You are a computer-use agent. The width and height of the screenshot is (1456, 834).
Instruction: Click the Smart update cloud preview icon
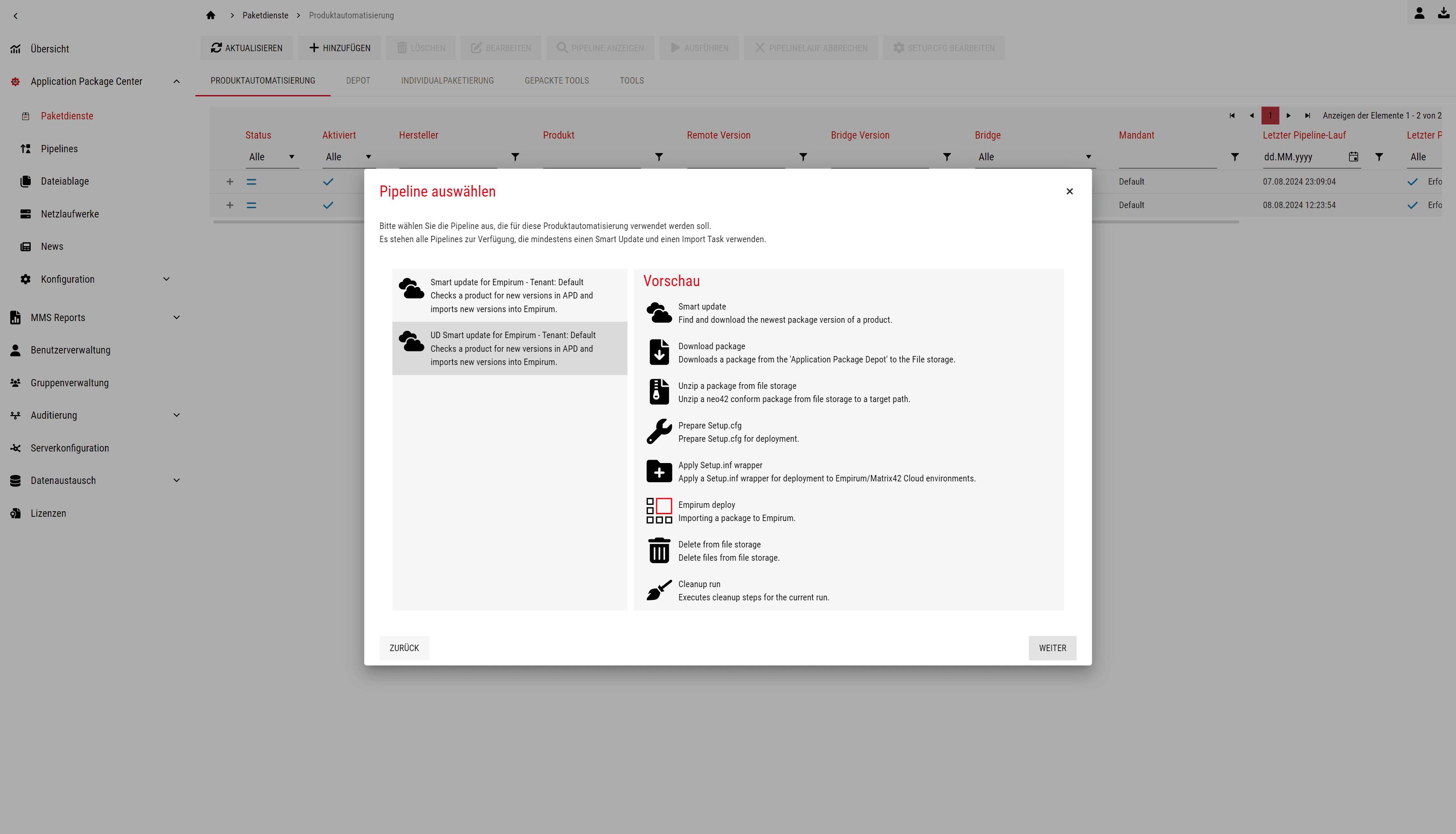coord(659,313)
